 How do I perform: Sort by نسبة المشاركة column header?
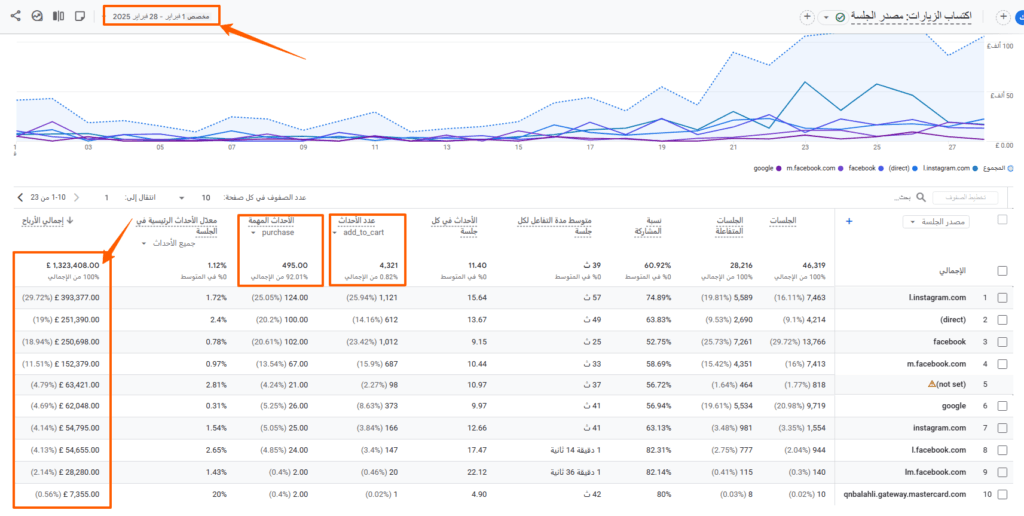648,227
